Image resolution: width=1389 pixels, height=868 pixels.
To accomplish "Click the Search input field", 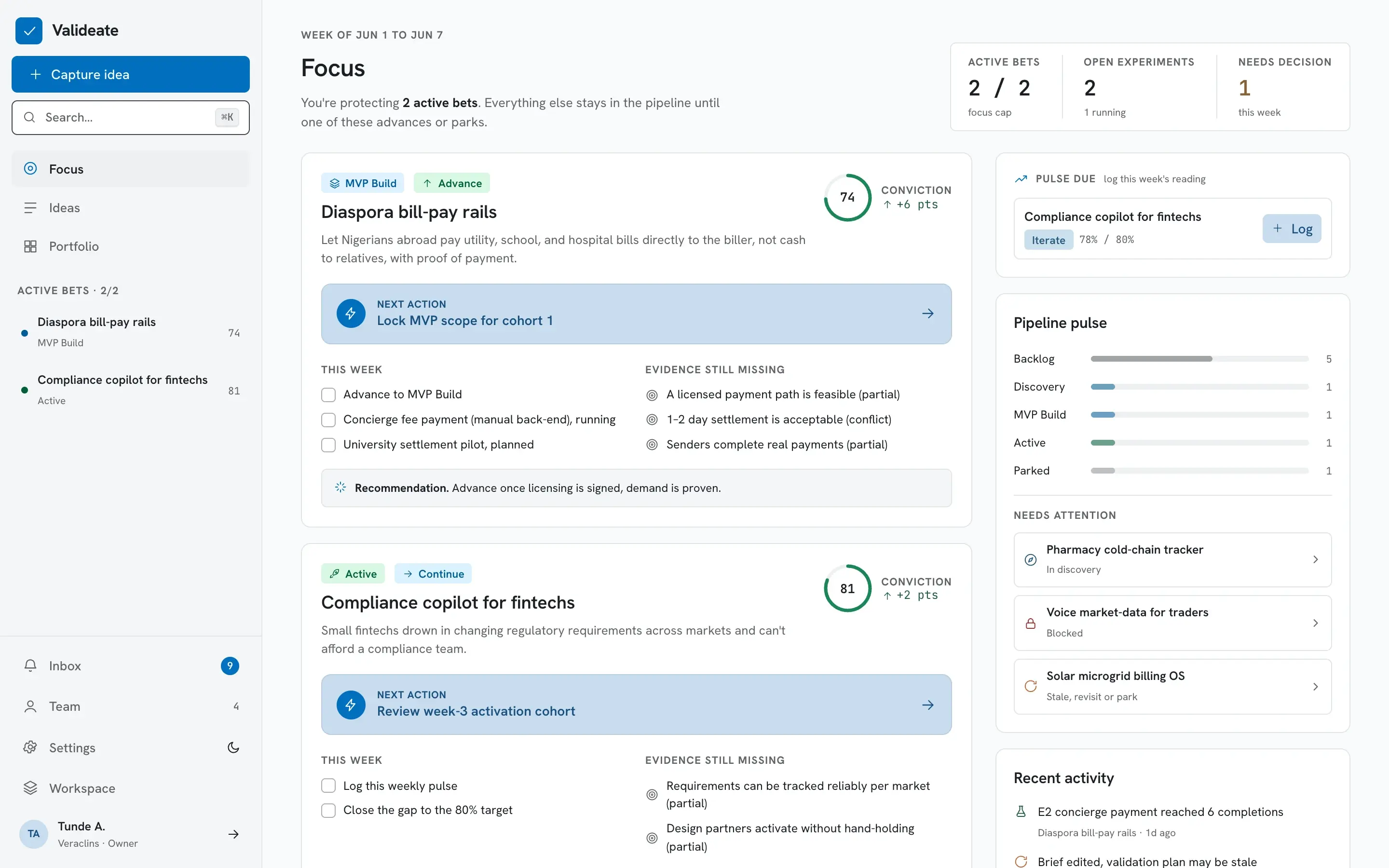I will [x=131, y=118].
